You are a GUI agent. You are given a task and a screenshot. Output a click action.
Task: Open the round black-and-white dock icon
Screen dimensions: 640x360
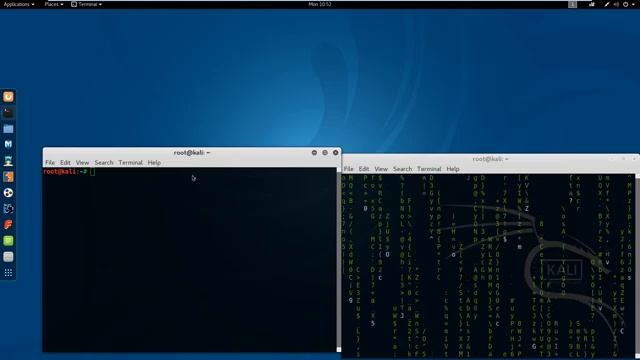click(x=8, y=193)
